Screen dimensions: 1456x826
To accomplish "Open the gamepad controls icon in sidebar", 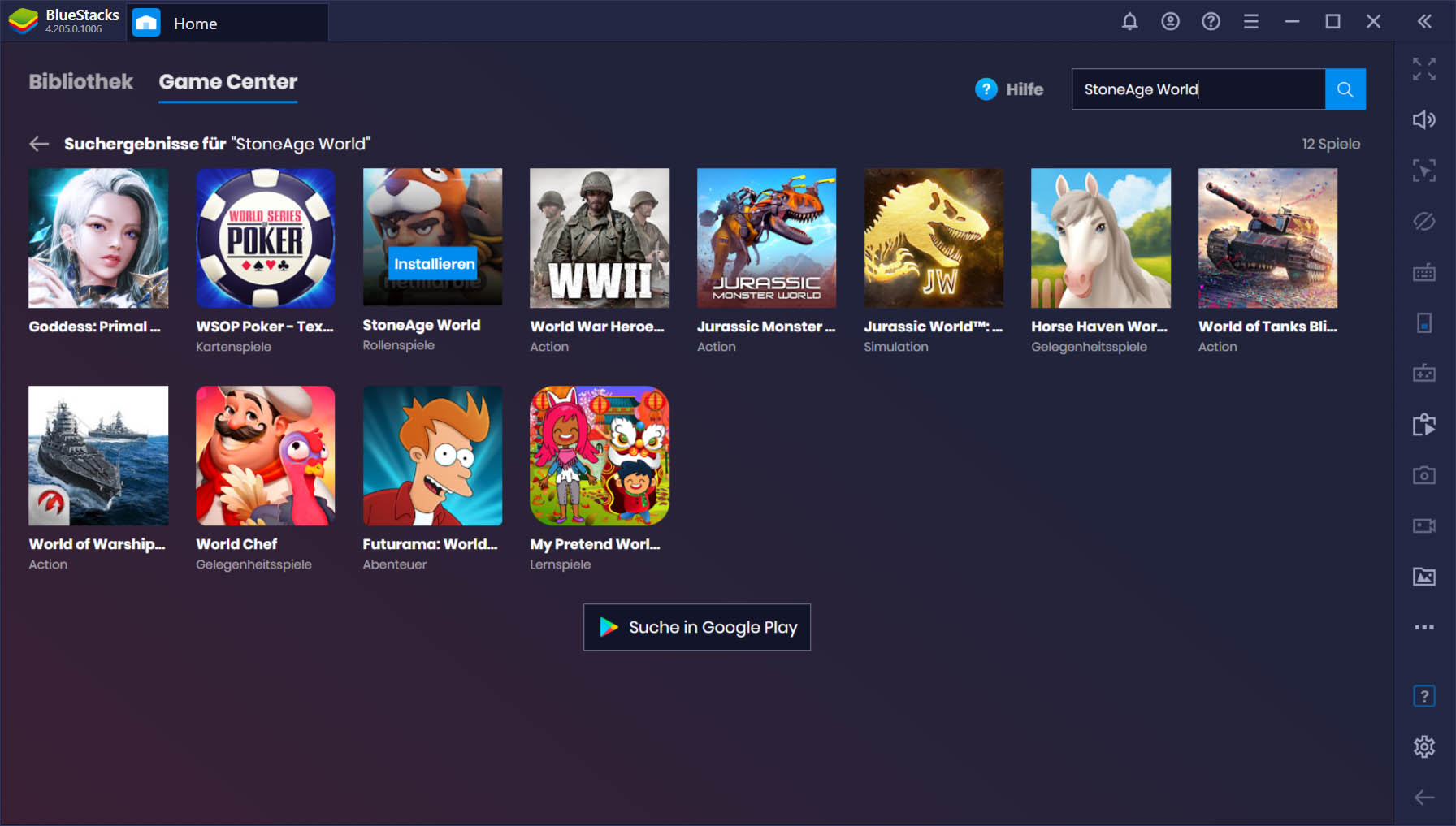I will pyautogui.click(x=1424, y=374).
